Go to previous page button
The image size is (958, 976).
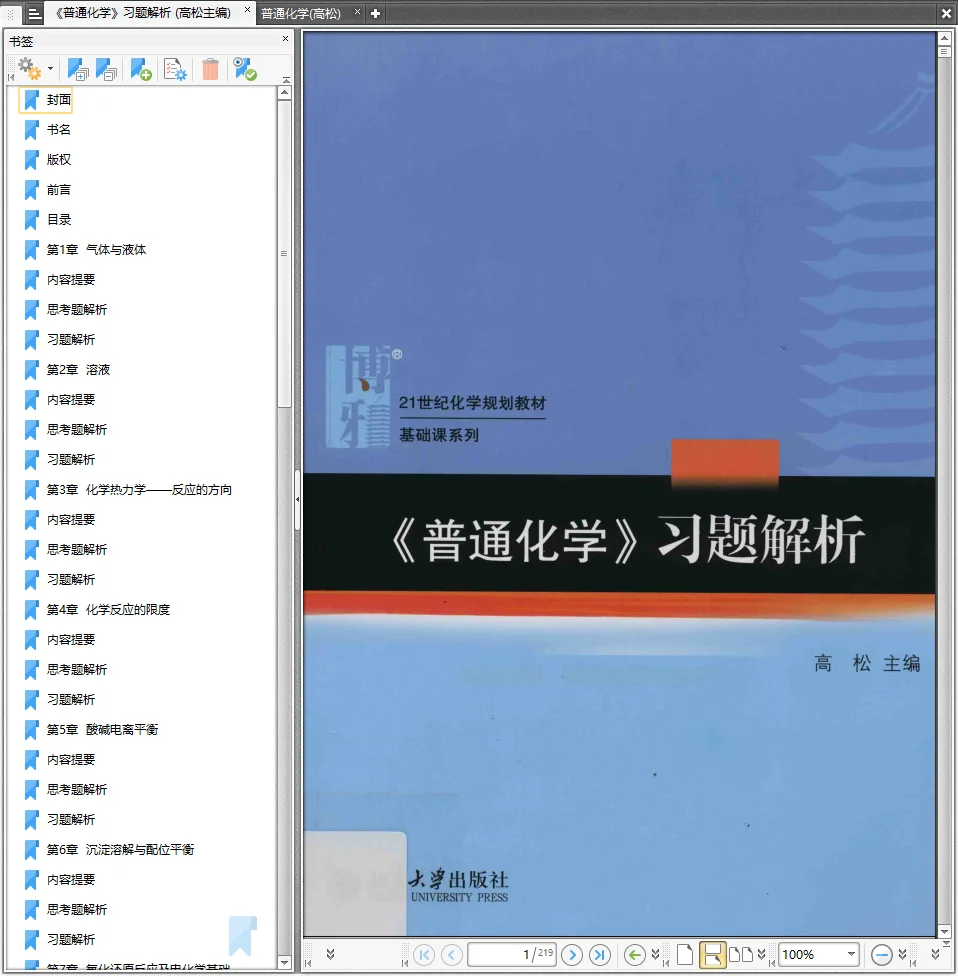tap(452, 954)
